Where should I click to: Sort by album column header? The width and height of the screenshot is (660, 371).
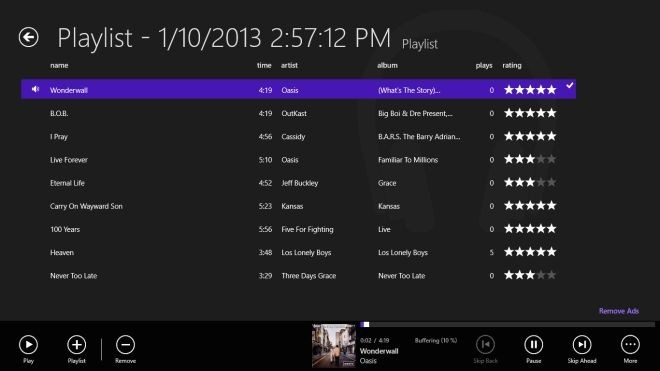point(387,65)
